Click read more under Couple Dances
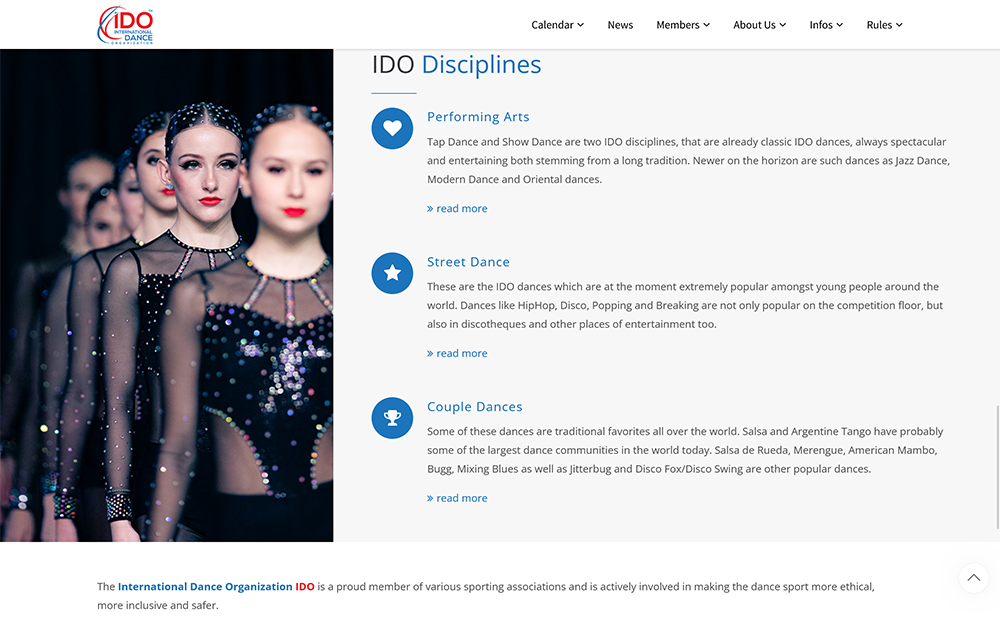 (457, 498)
